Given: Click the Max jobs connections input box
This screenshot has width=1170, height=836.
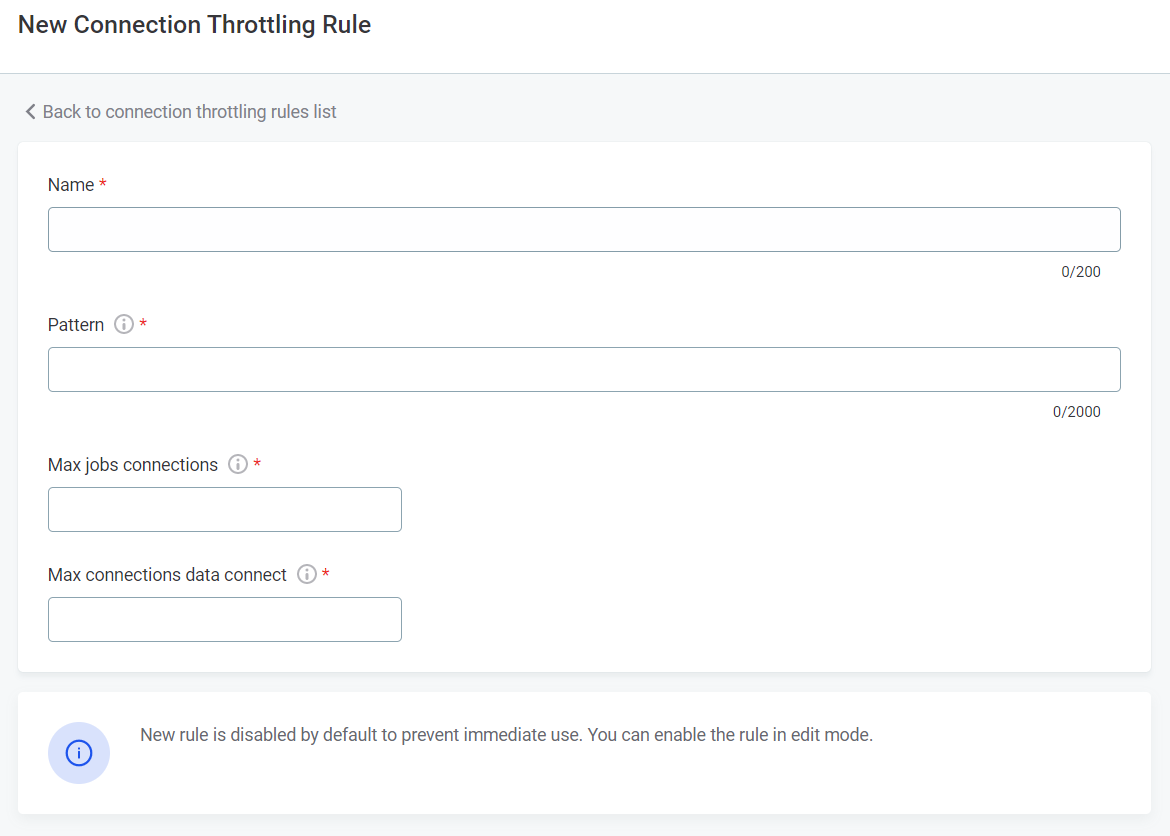Looking at the screenshot, I should click(224, 509).
